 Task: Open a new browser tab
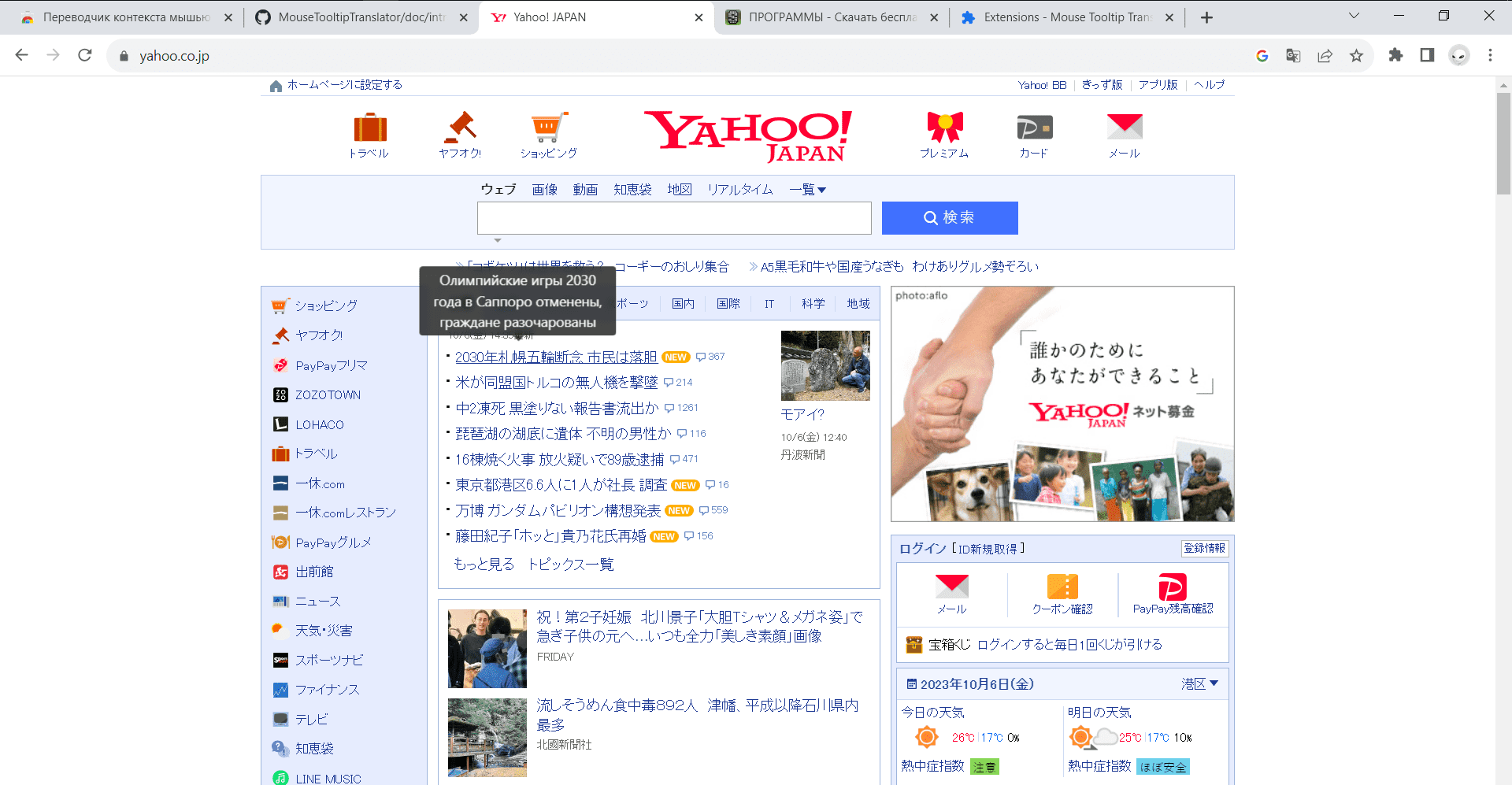coord(1206,17)
